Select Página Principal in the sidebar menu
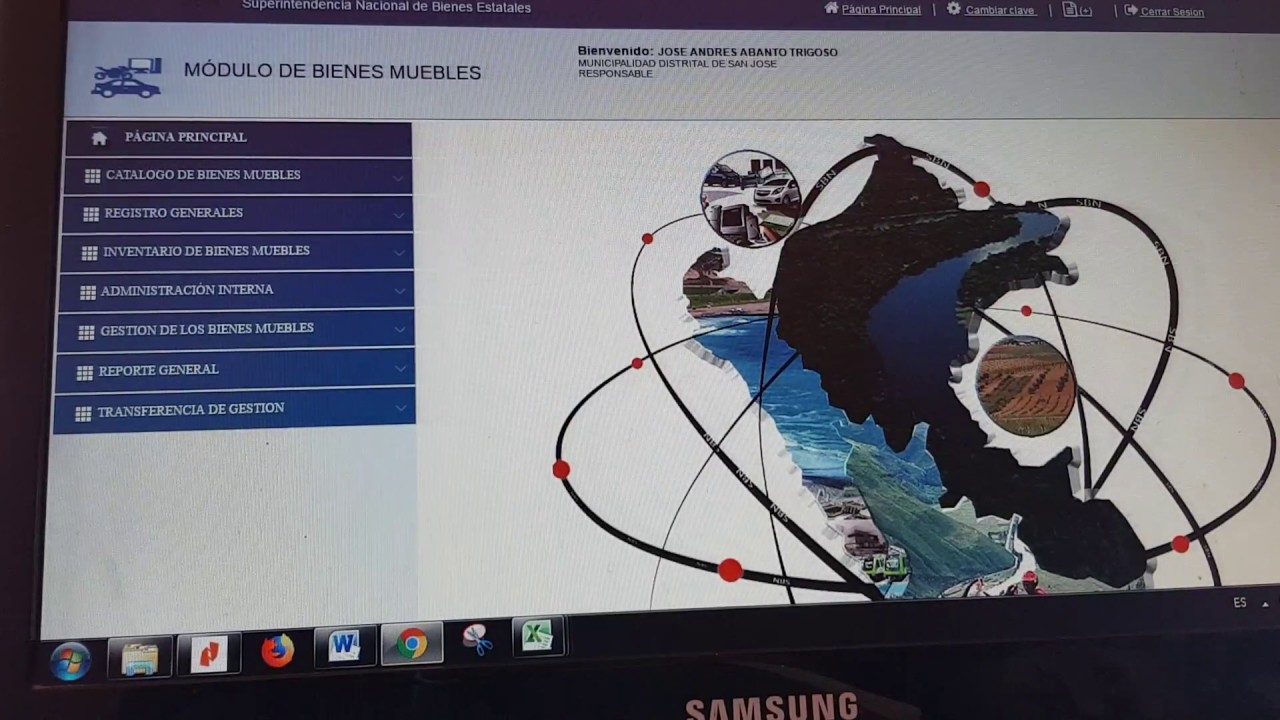Viewport: 1280px width, 720px height. click(238, 138)
